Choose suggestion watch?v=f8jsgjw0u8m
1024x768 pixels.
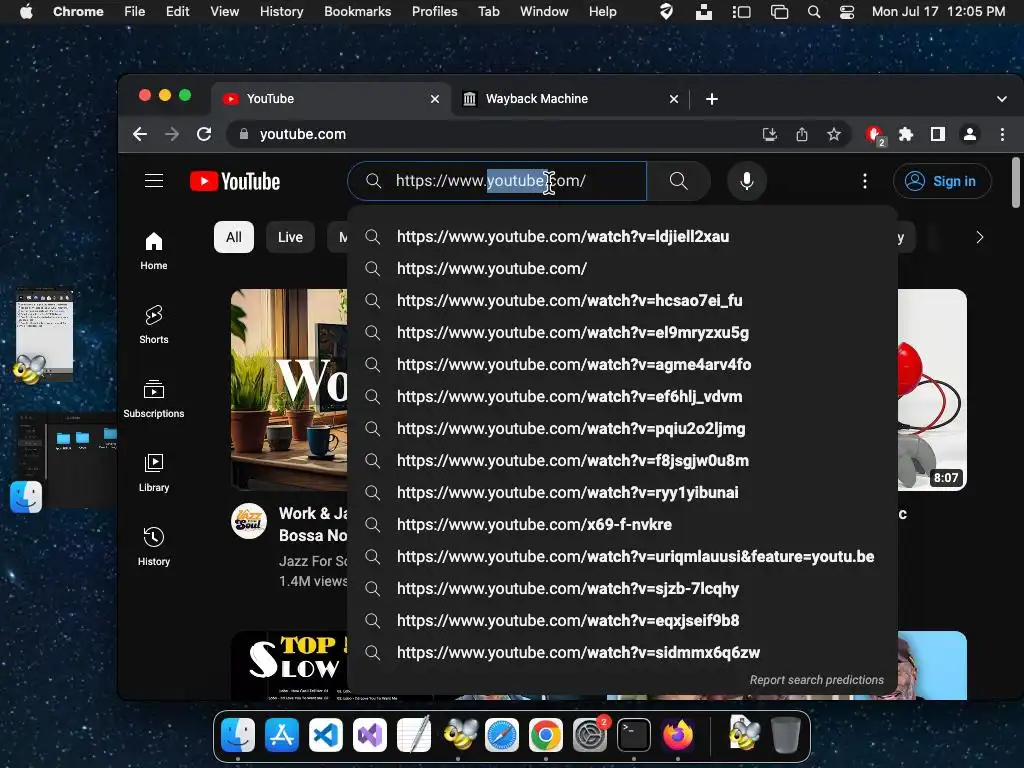pos(622,460)
